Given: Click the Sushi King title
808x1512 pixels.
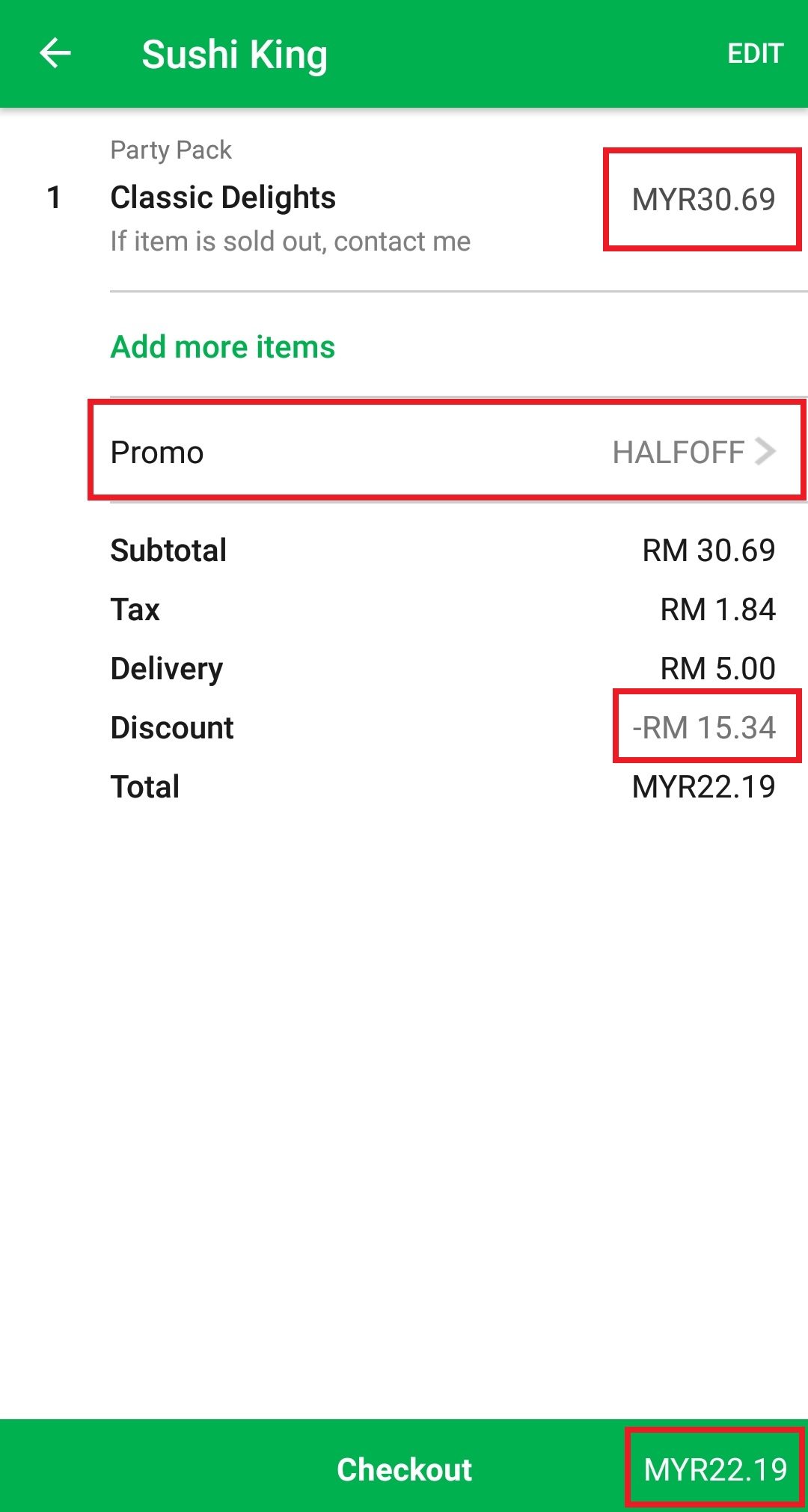Looking at the screenshot, I should 234,55.
